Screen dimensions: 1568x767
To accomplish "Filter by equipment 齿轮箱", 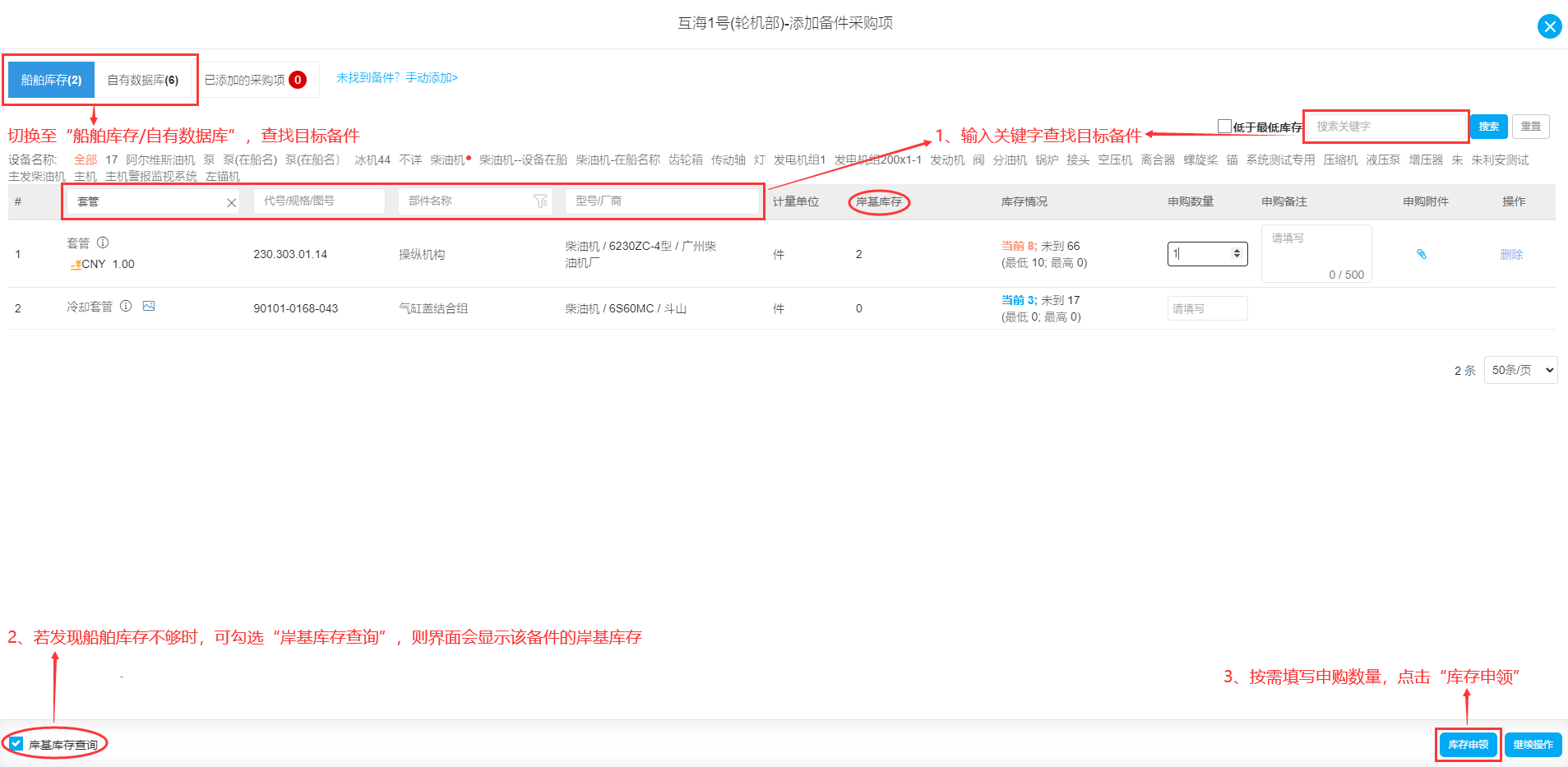I will point(686,159).
